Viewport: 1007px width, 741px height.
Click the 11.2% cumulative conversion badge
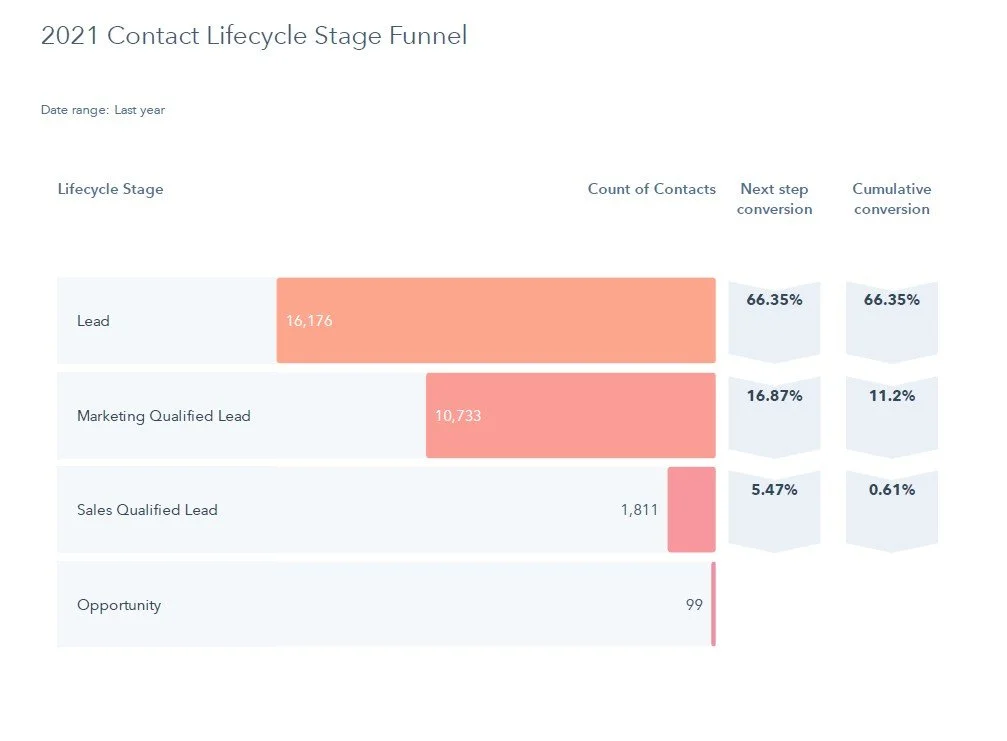(x=891, y=412)
